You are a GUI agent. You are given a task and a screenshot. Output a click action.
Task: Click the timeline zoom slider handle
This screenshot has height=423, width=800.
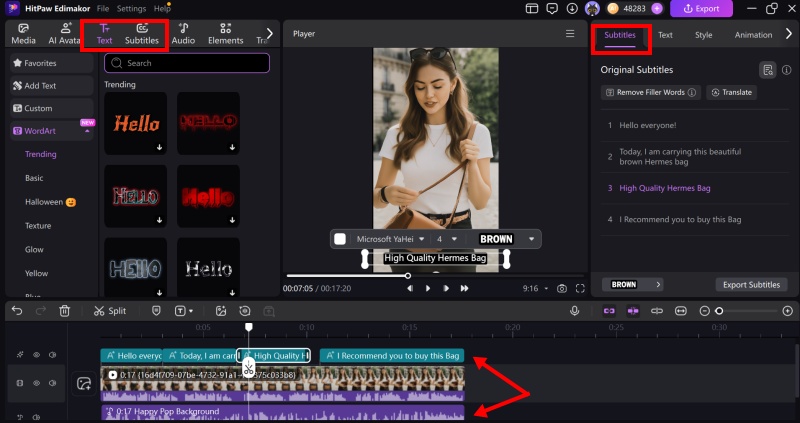[x=719, y=311]
